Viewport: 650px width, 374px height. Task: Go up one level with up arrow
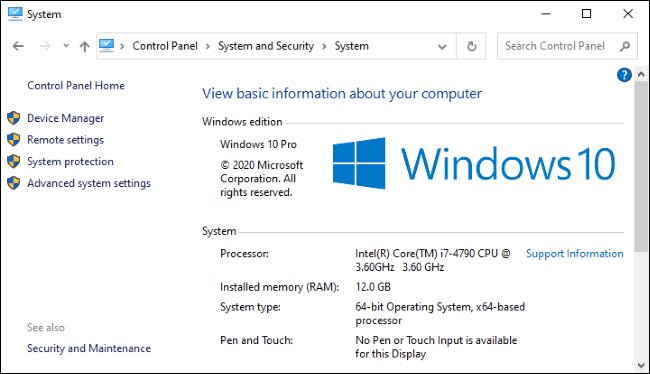point(85,46)
